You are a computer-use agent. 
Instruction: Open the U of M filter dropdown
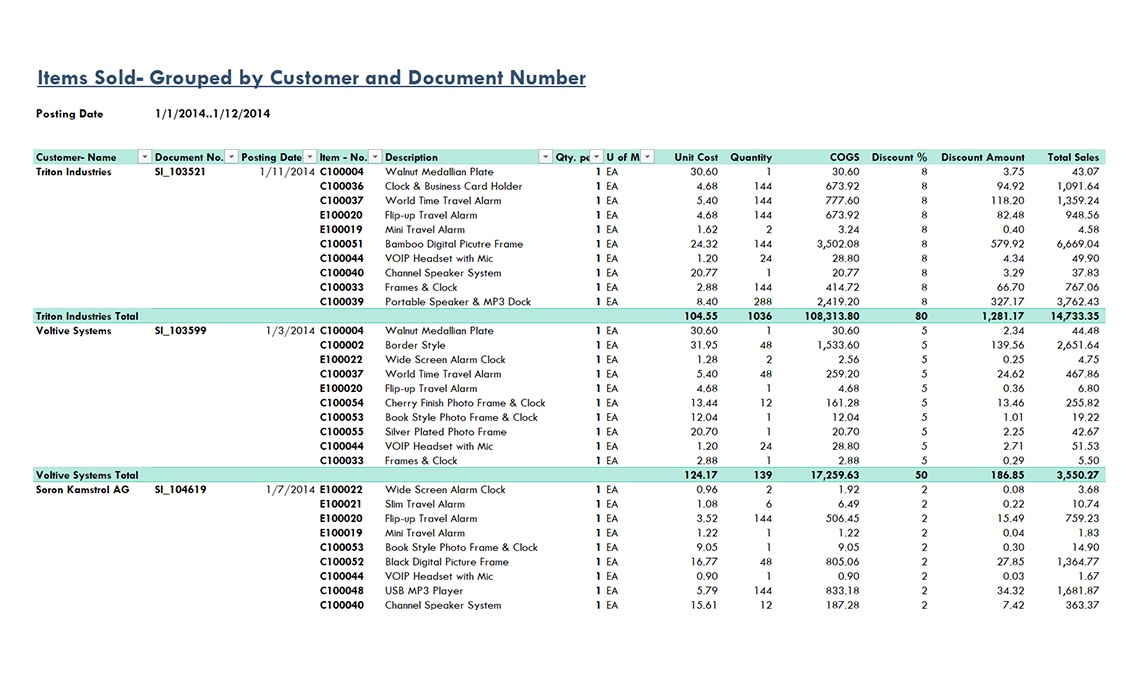tap(648, 157)
